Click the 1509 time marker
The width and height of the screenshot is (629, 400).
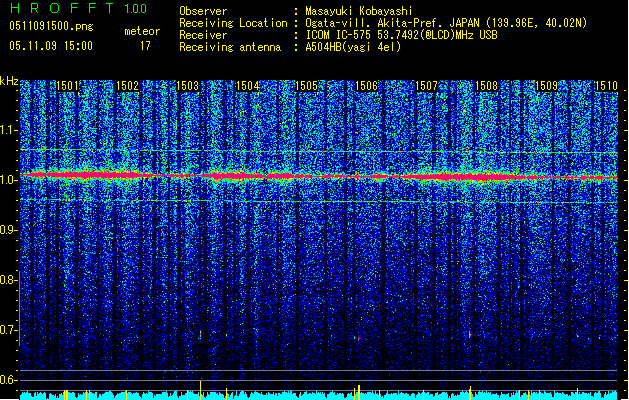(x=546, y=86)
